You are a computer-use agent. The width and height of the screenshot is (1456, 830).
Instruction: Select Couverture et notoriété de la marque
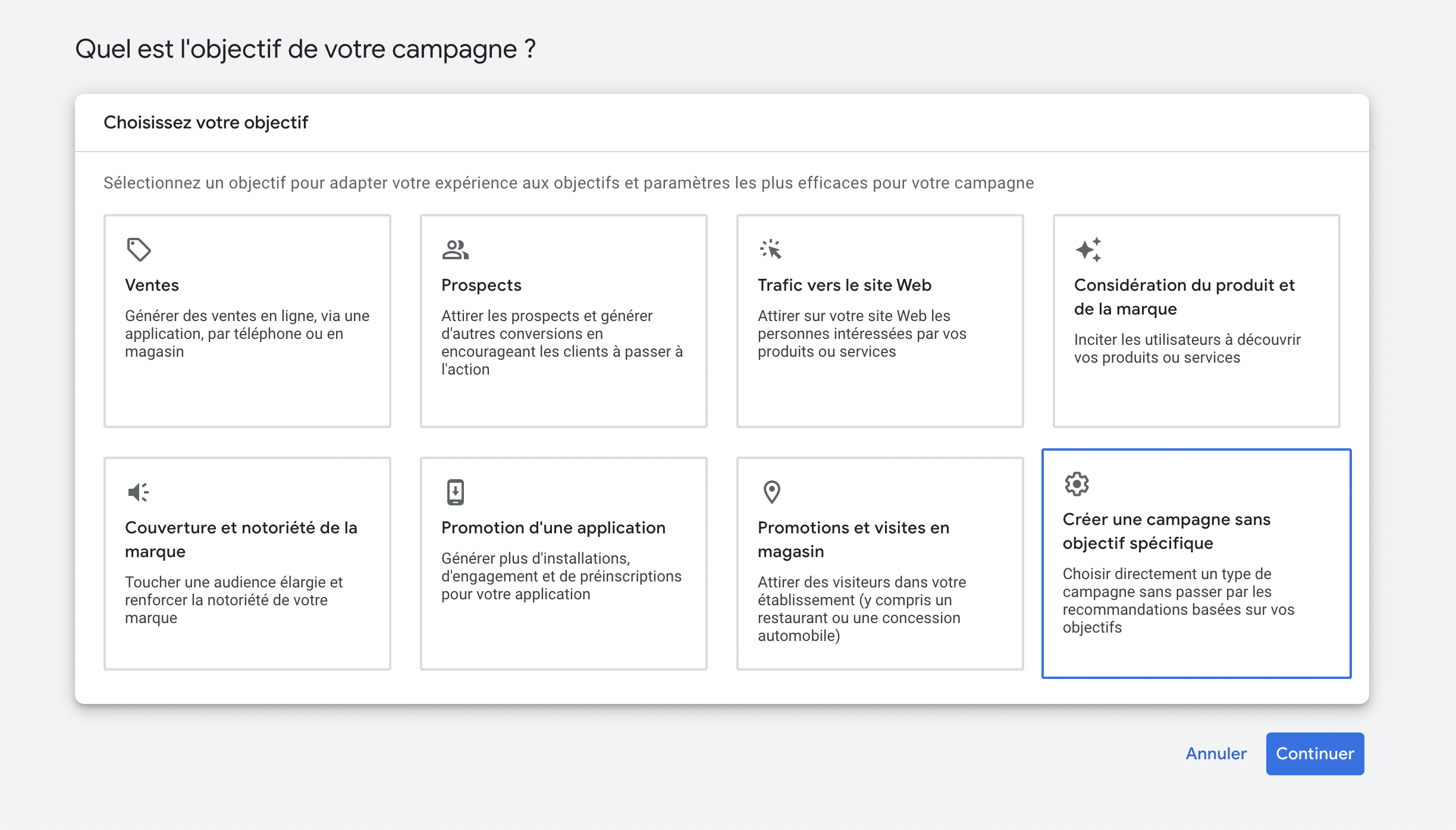(x=247, y=564)
